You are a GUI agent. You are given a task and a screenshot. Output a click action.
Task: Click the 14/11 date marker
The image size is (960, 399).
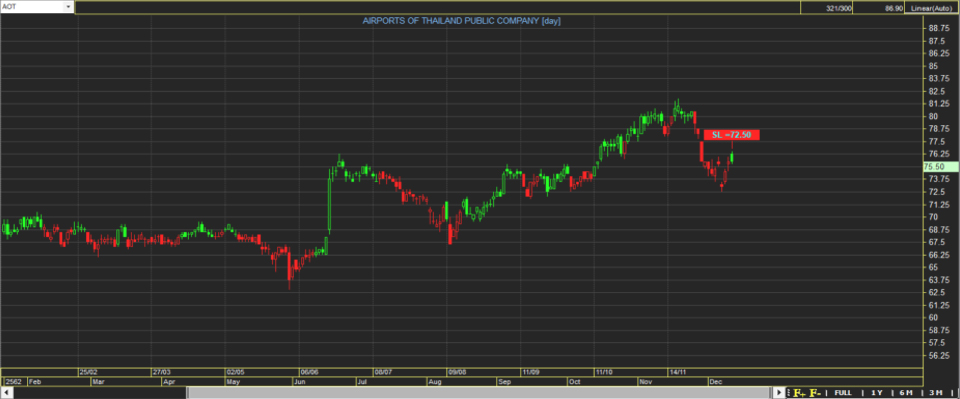[x=677, y=371]
